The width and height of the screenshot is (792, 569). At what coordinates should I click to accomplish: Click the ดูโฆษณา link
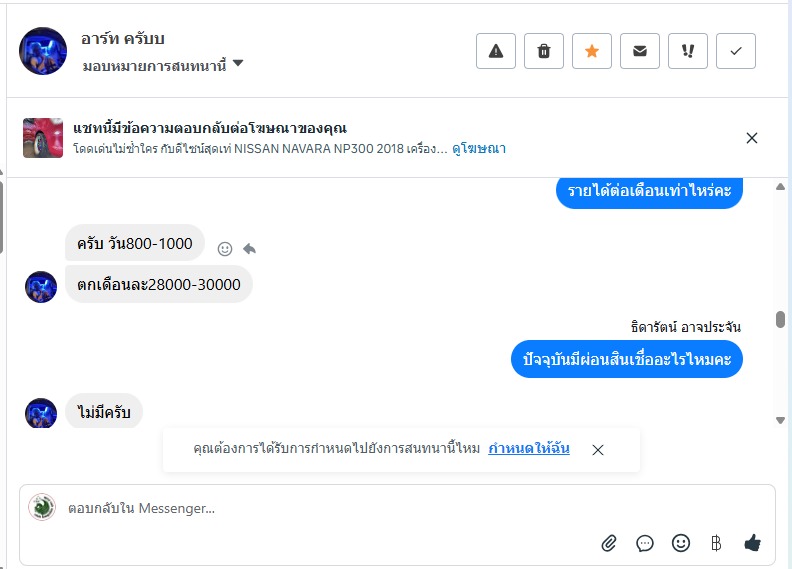(x=479, y=149)
